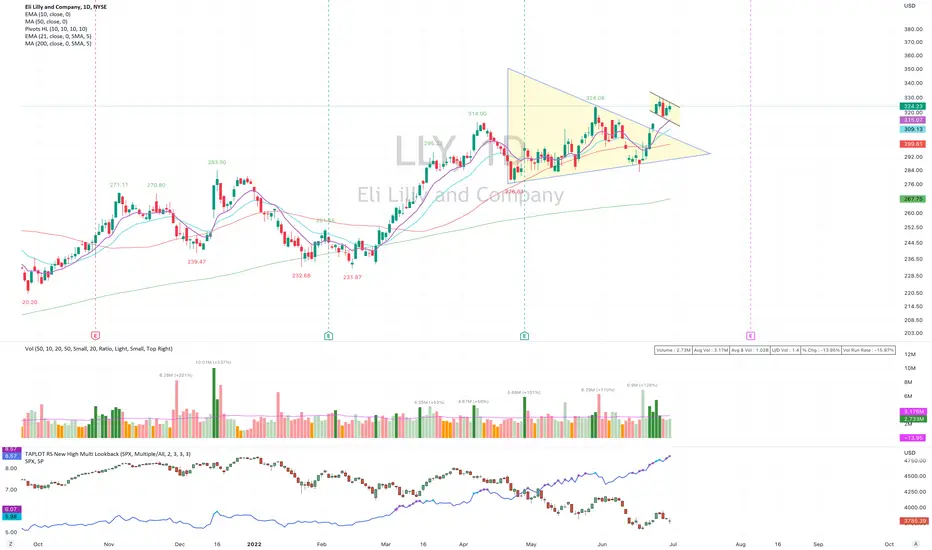Click the 271.11 pivot high label
Viewport: 932px width, 550px height.
[119, 185]
